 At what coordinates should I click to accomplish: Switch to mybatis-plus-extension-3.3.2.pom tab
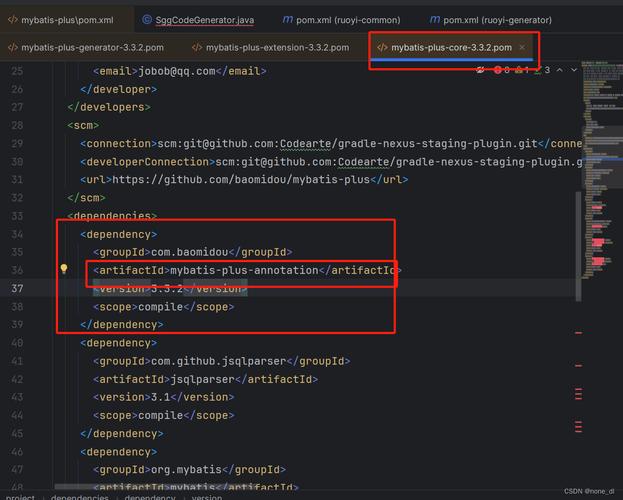click(271, 48)
